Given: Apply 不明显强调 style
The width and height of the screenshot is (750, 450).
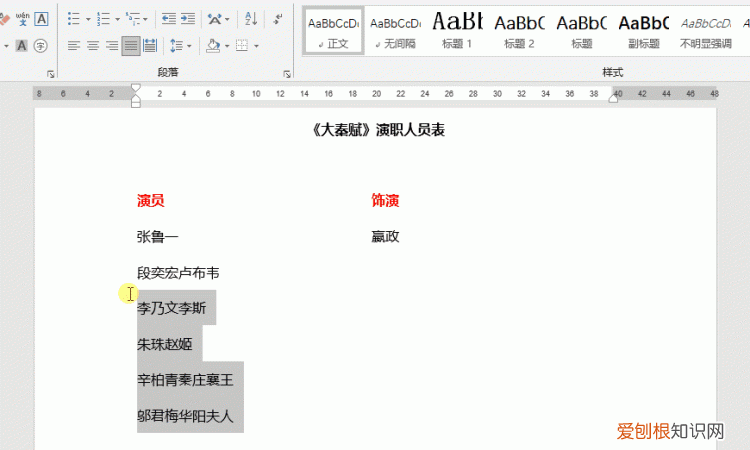Looking at the screenshot, I should (706, 32).
